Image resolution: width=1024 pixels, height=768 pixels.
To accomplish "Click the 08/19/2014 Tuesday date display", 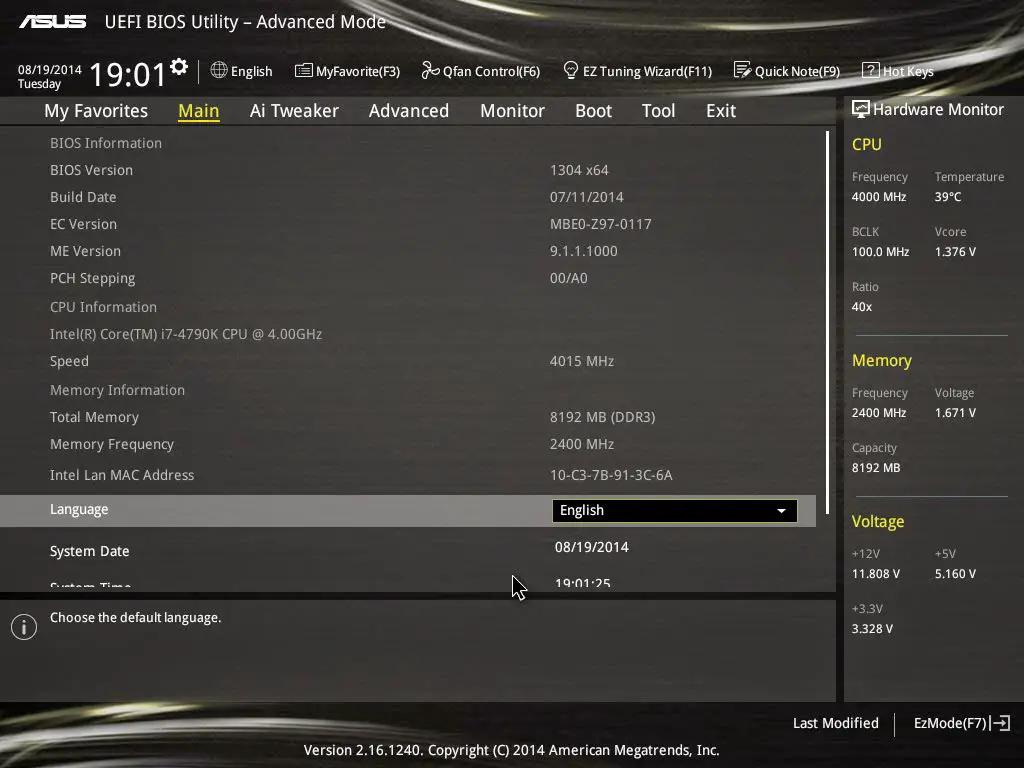I will pos(50,77).
